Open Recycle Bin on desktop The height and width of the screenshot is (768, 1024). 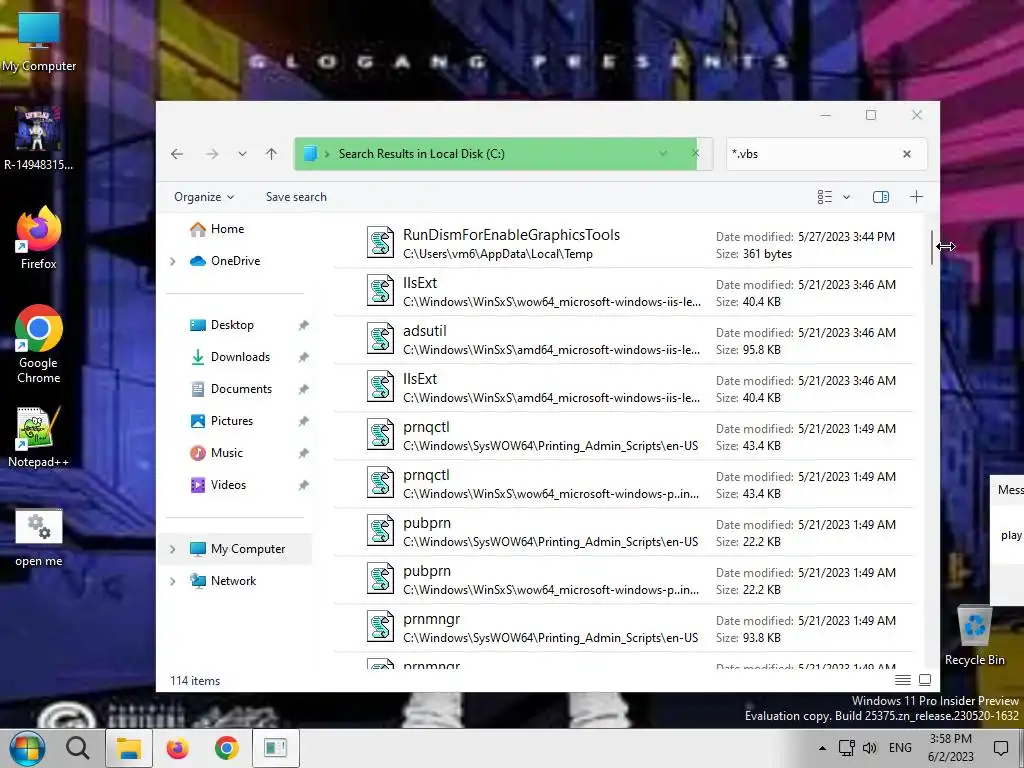pos(974,635)
